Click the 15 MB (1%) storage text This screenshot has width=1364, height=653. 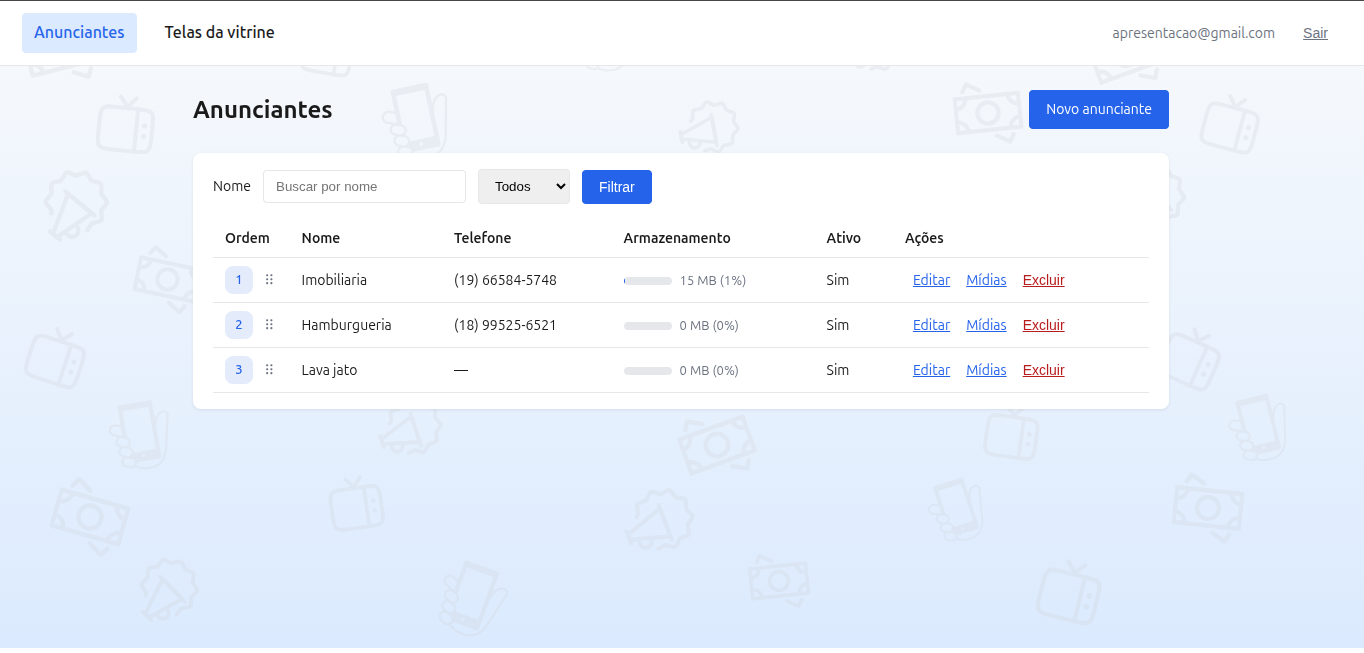[x=713, y=281]
